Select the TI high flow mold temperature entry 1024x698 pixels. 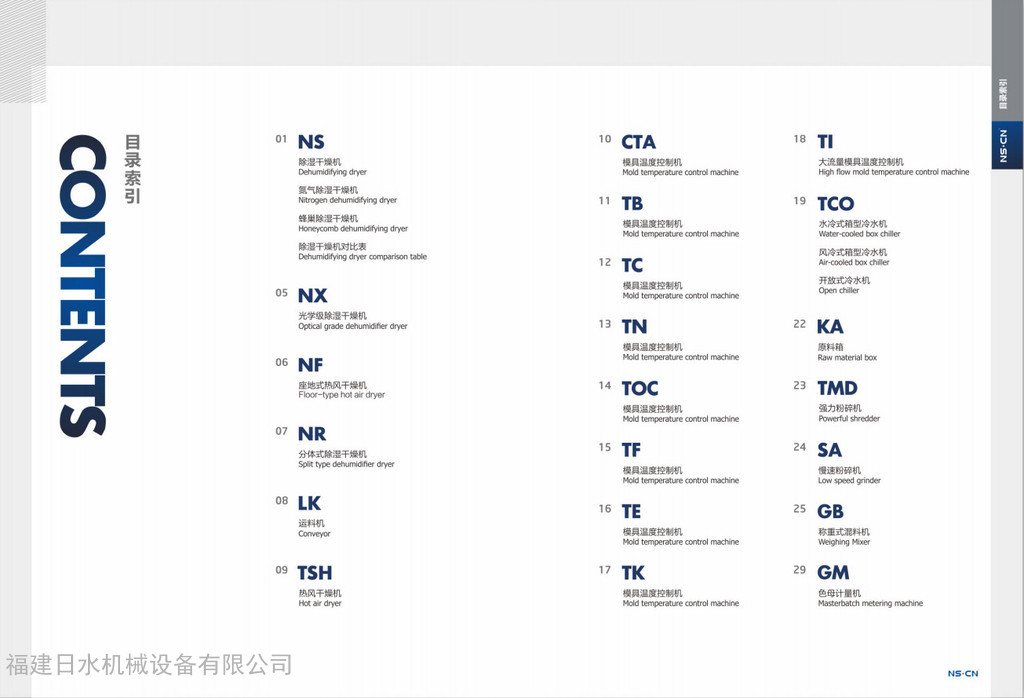pos(825,142)
